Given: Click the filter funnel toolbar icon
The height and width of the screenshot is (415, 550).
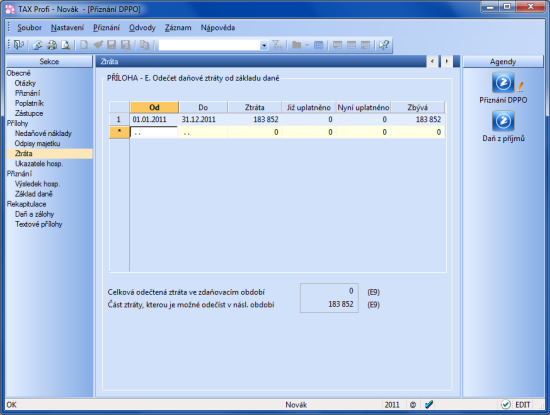Looking at the screenshot, I should click(x=277, y=45).
